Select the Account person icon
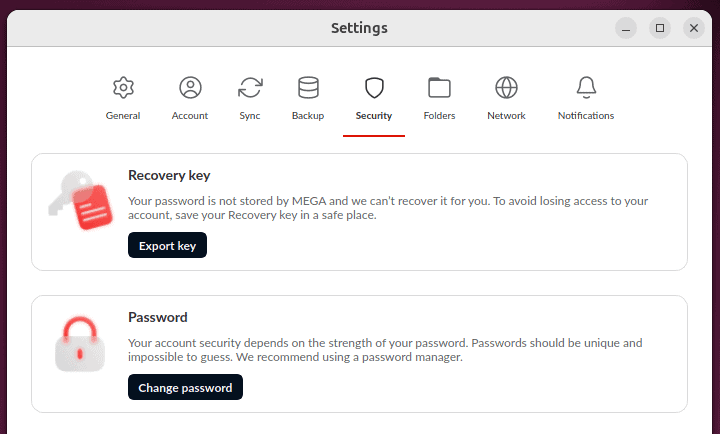720x434 pixels. tap(190, 87)
